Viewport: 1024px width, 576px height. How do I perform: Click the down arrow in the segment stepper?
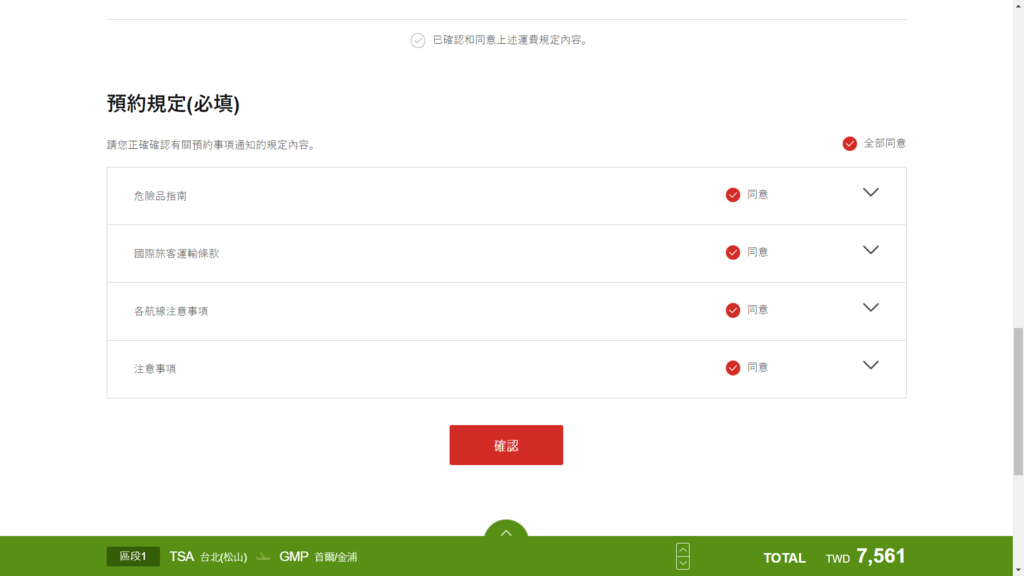point(683,563)
